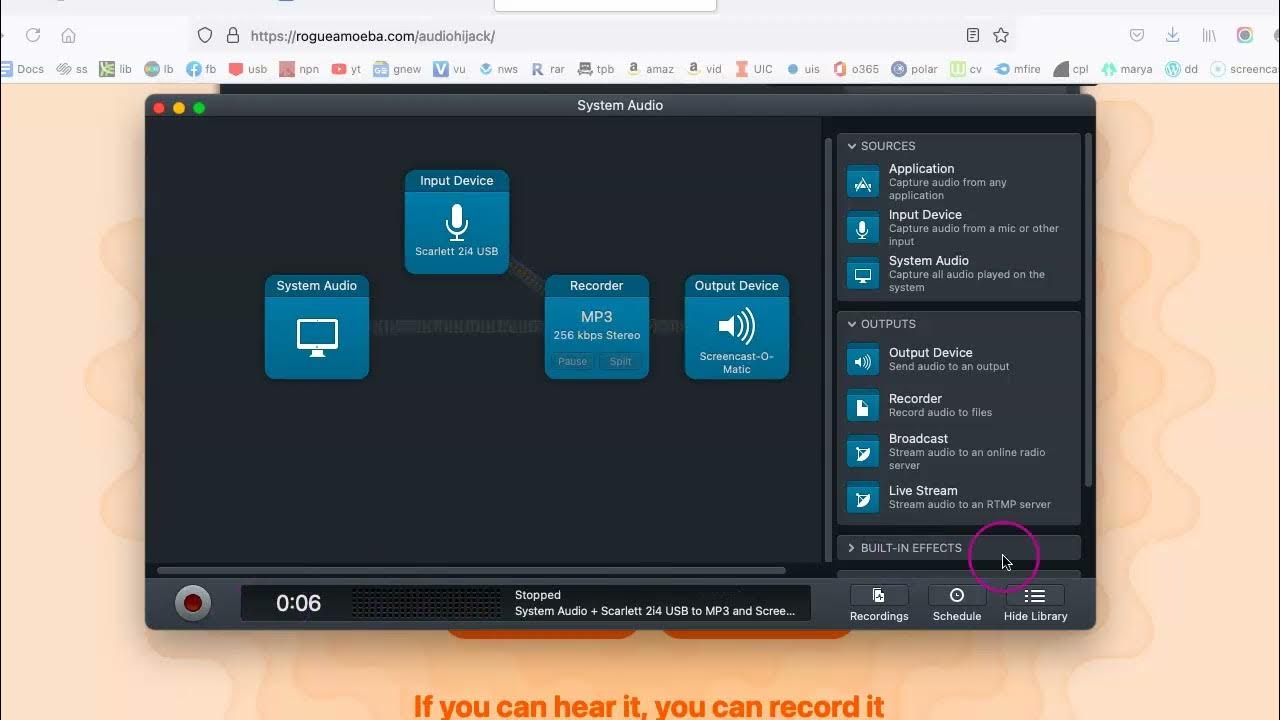Open the gnew bookmark

tap(397, 69)
